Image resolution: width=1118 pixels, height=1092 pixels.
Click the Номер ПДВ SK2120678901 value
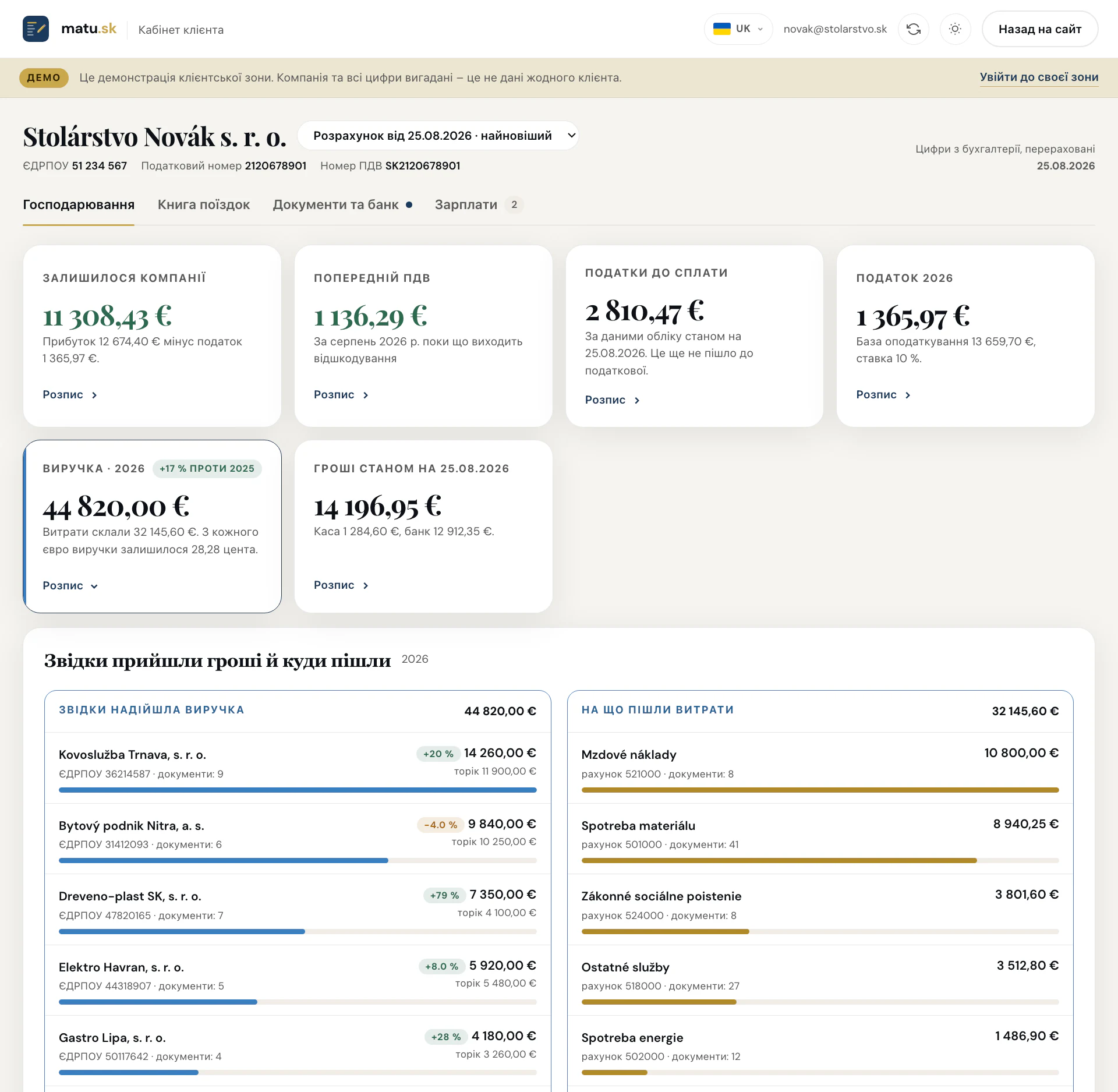[x=423, y=166]
